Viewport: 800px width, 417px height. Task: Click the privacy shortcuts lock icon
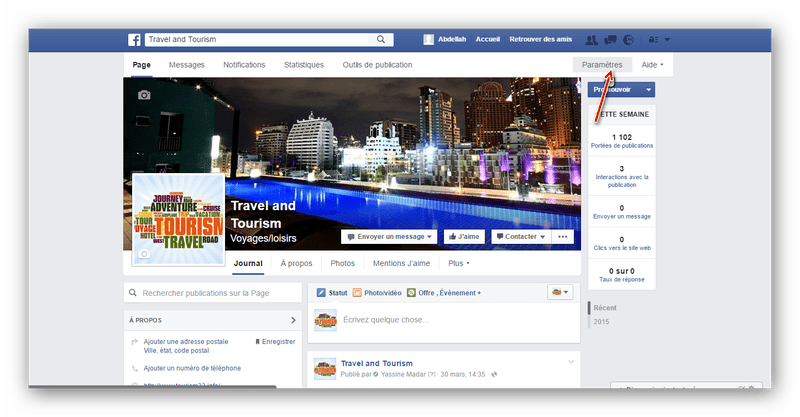(x=653, y=39)
